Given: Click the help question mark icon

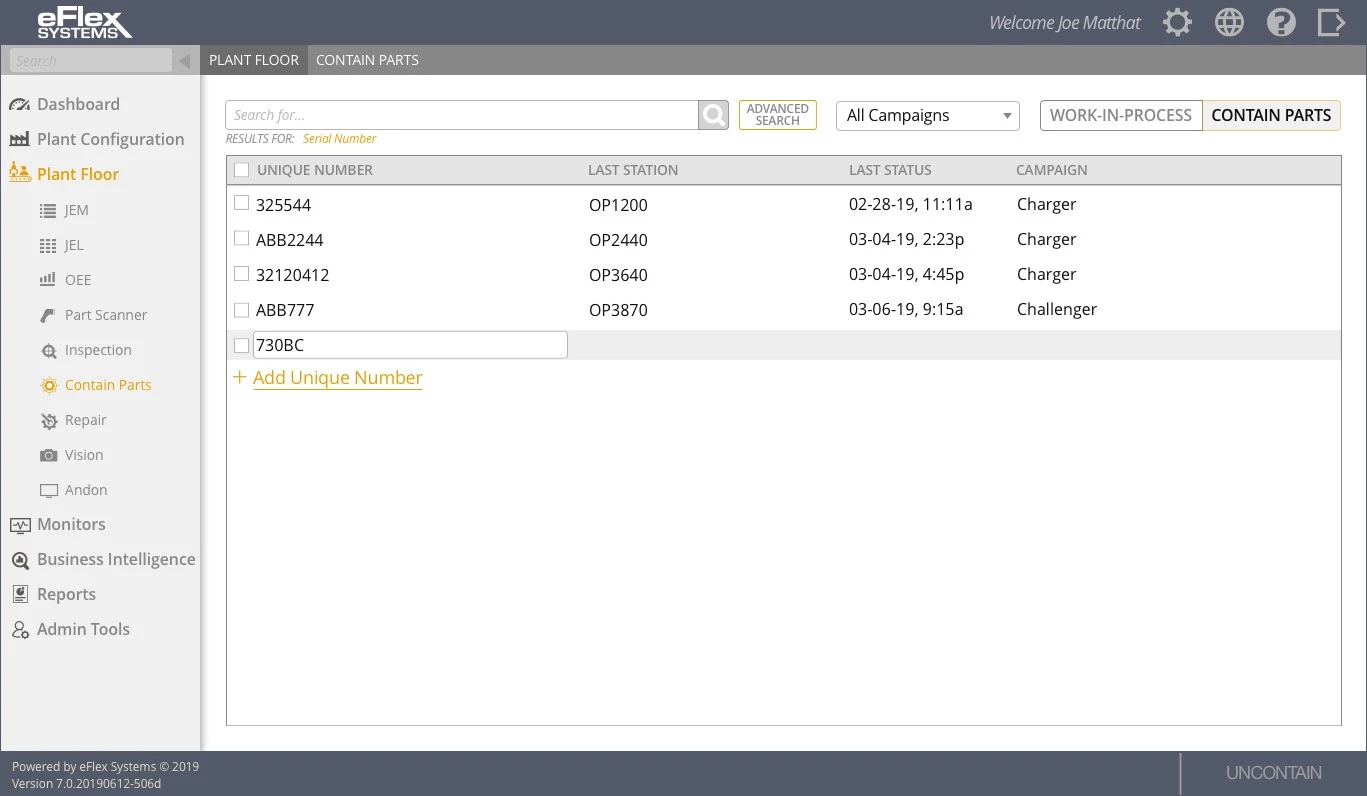Looking at the screenshot, I should point(1281,23).
